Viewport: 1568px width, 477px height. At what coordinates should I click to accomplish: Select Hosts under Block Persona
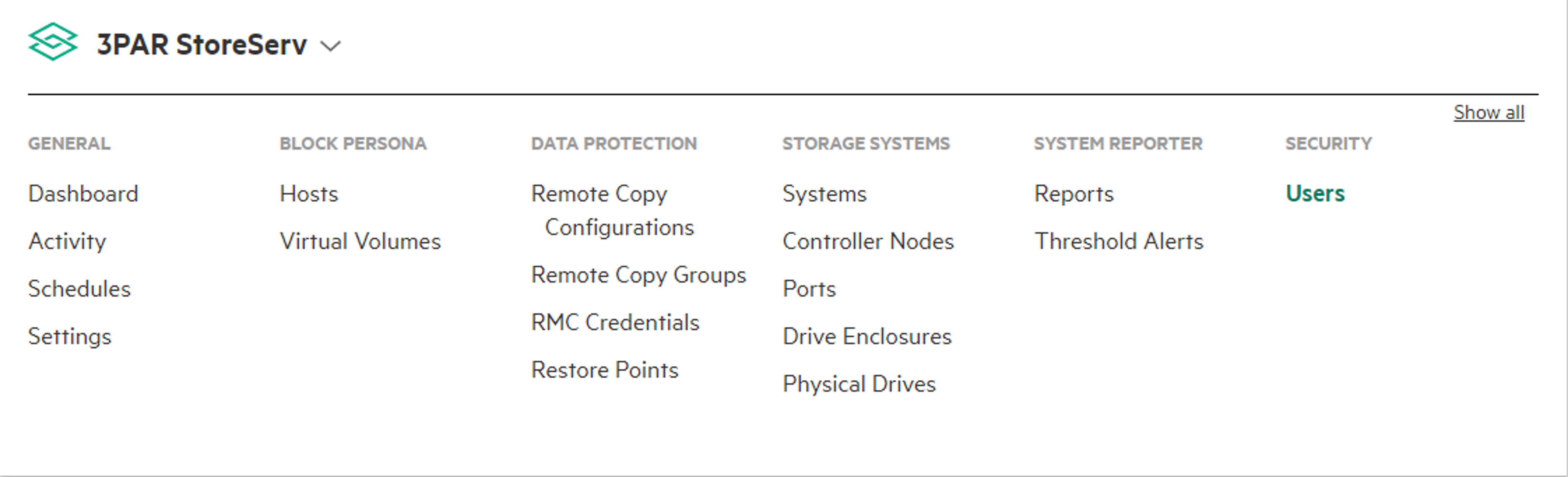tap(309, 194)
